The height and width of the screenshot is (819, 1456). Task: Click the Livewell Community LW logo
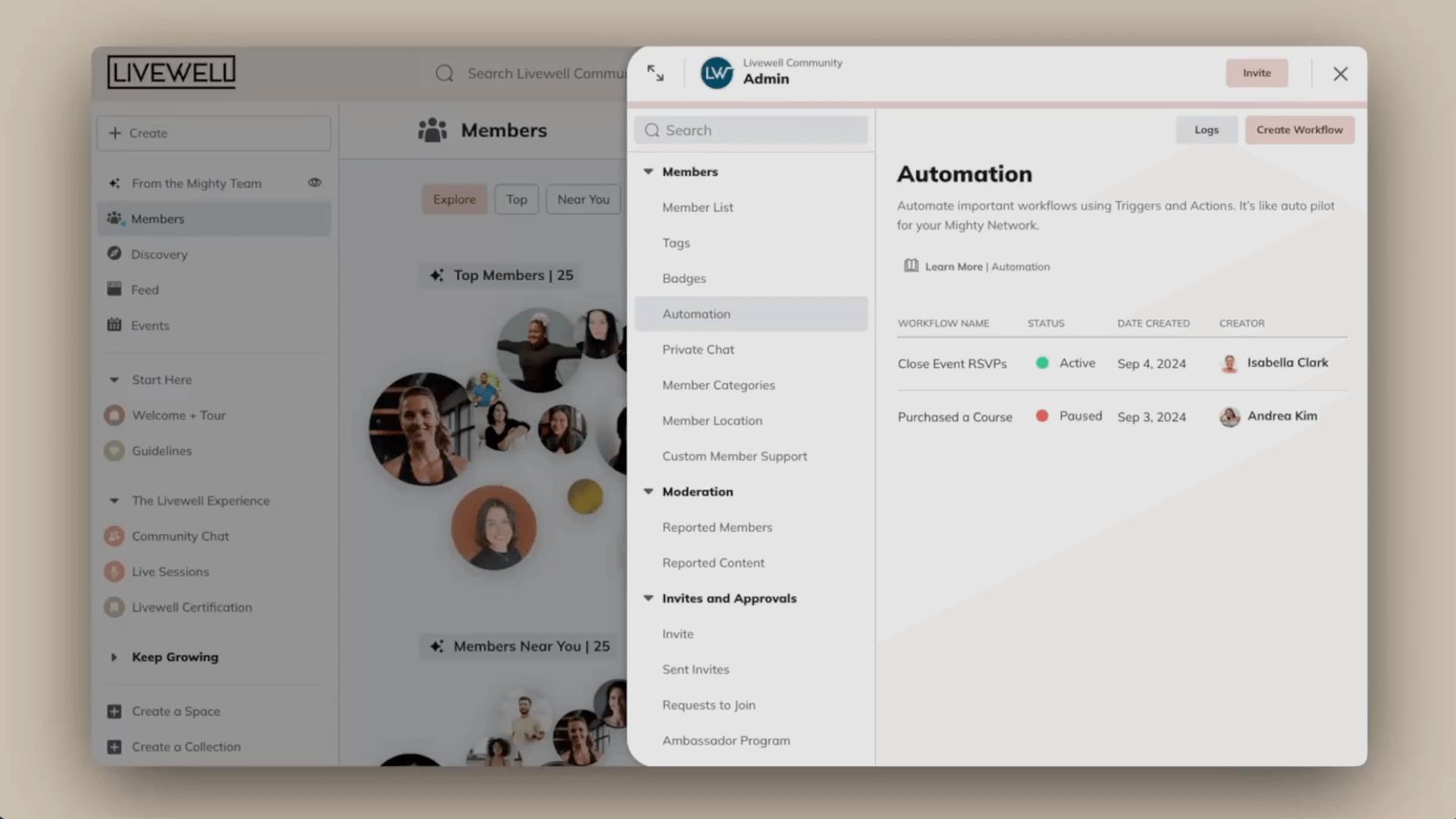point(716,73)
